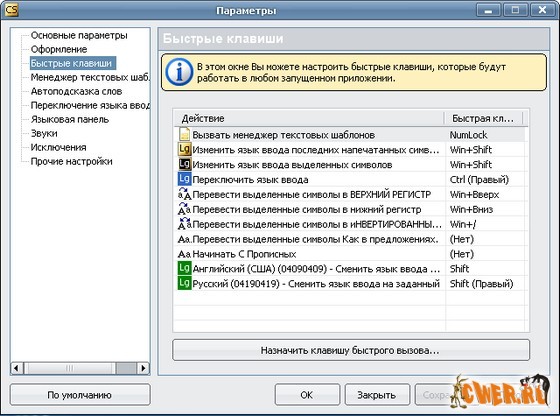This screenshot has width=560, height=416.
Task: Click green Lg icon for Русский language
Action: point(184,284)
